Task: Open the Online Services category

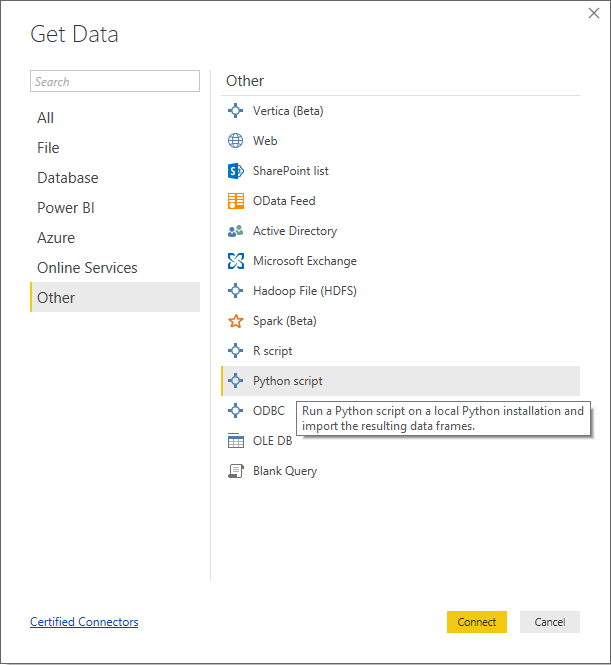Action: (x=115, y=268)
